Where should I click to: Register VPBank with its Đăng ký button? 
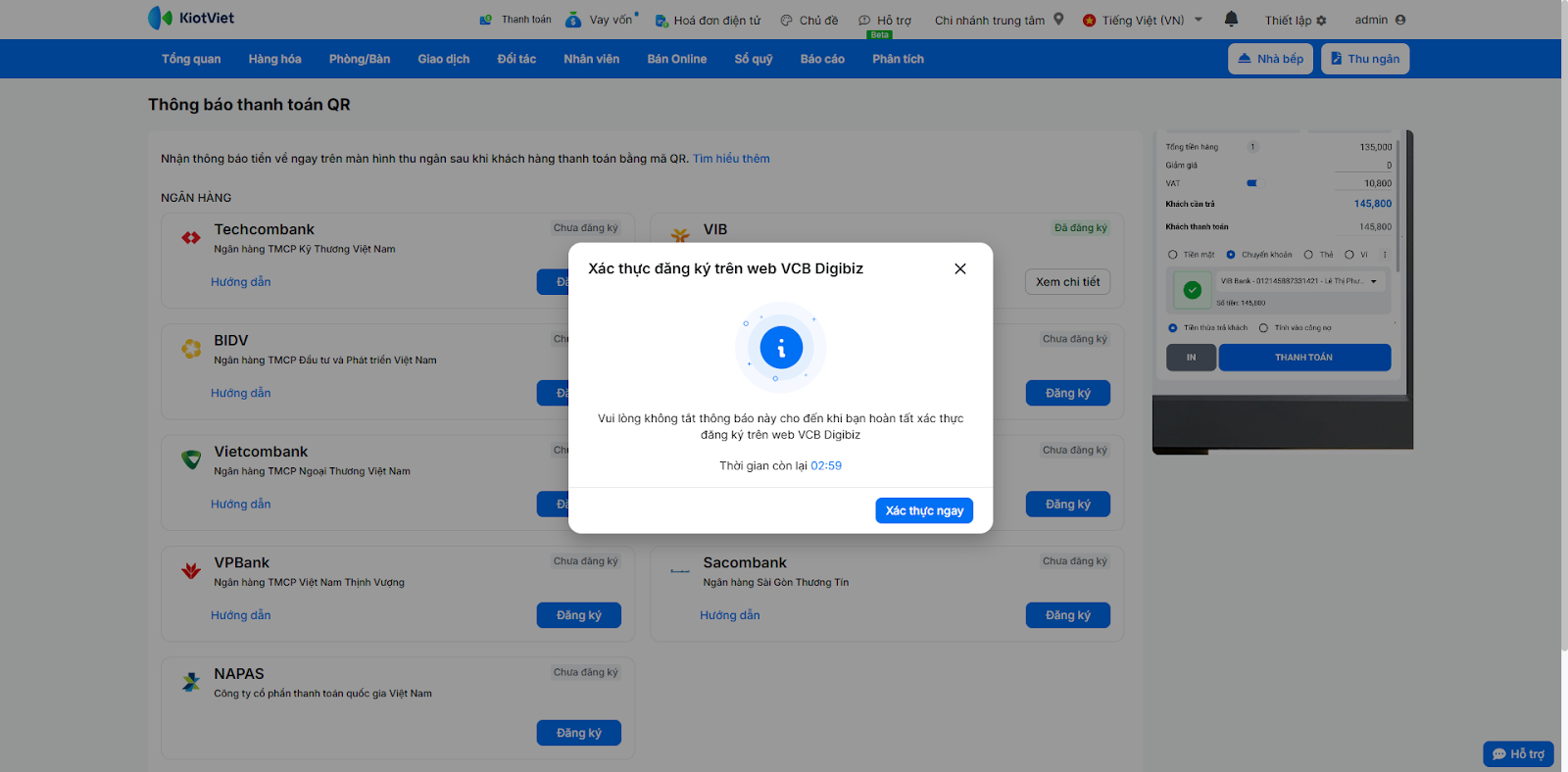coord(579,615)
